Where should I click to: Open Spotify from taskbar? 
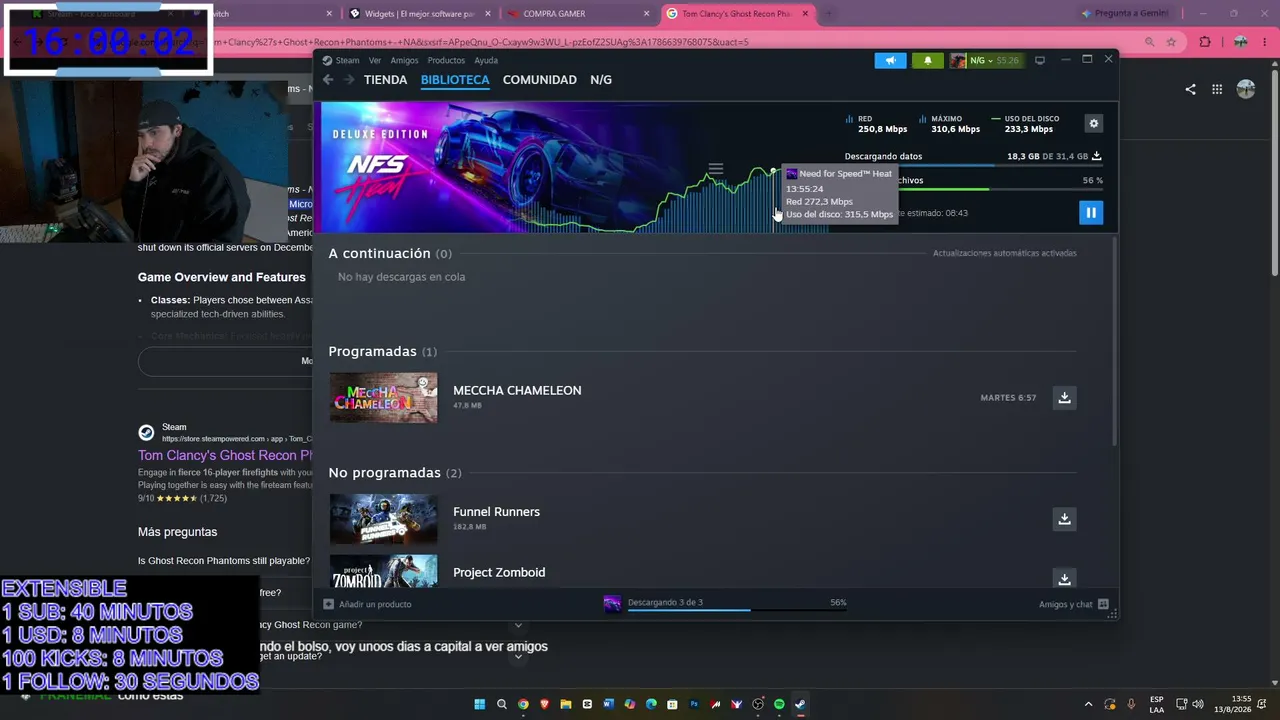pyautogui.click(x=780, y=704)
